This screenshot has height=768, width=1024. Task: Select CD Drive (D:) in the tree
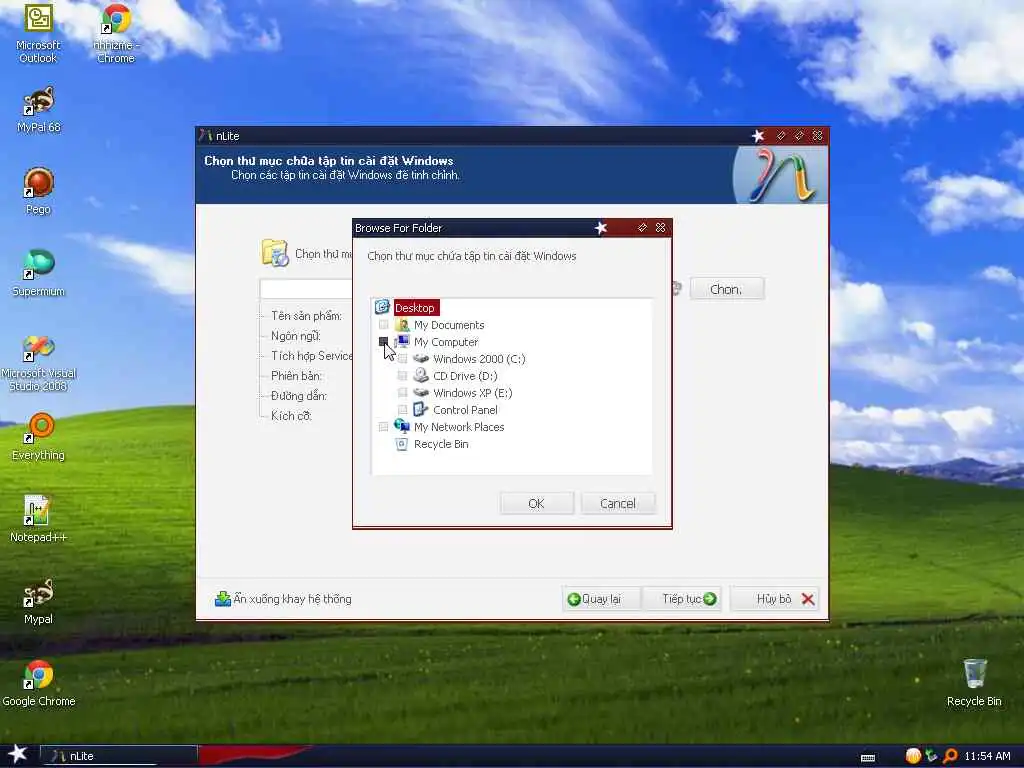click(x=465, y=376)
